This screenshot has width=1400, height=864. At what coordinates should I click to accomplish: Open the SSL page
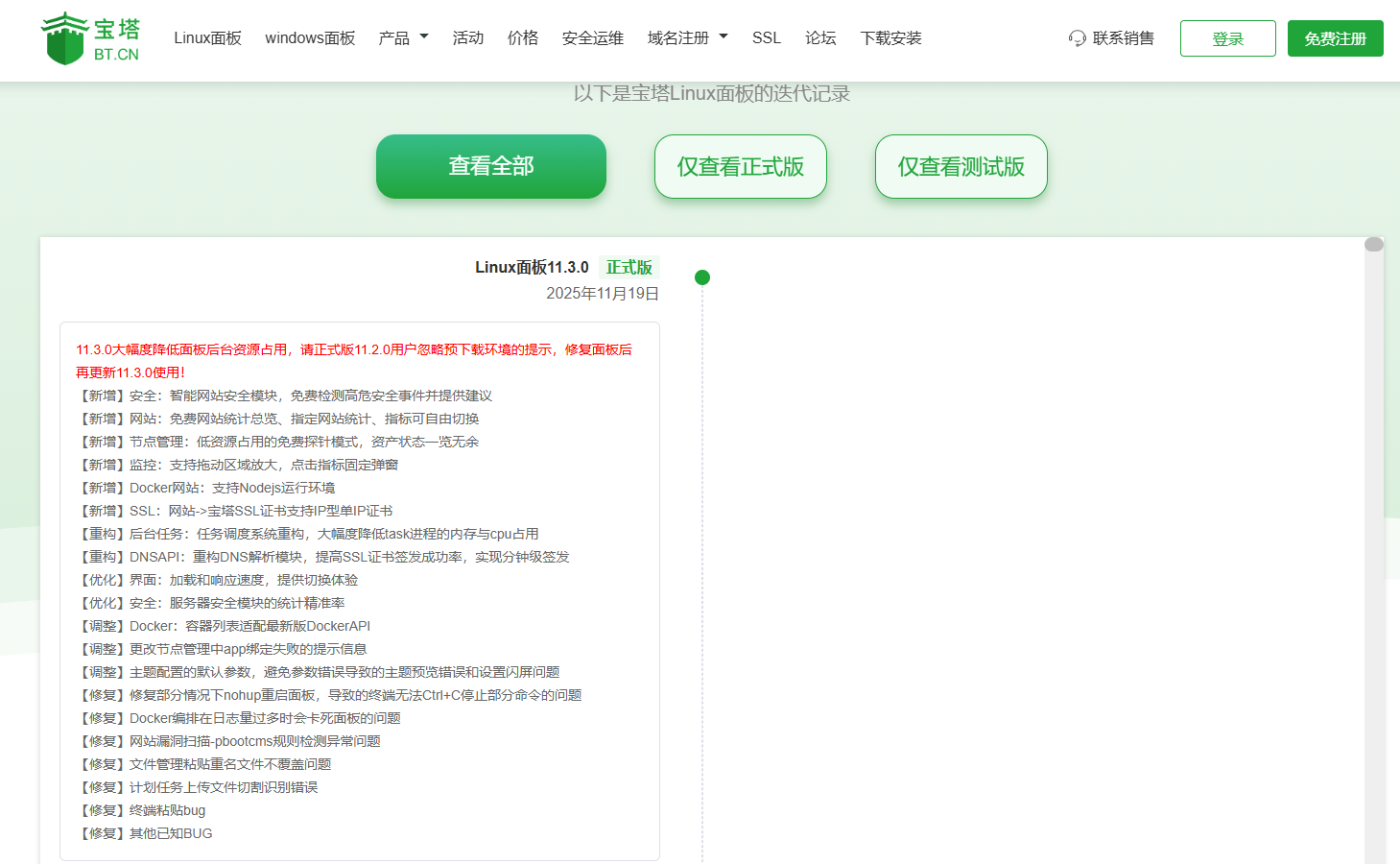point(766,37)
